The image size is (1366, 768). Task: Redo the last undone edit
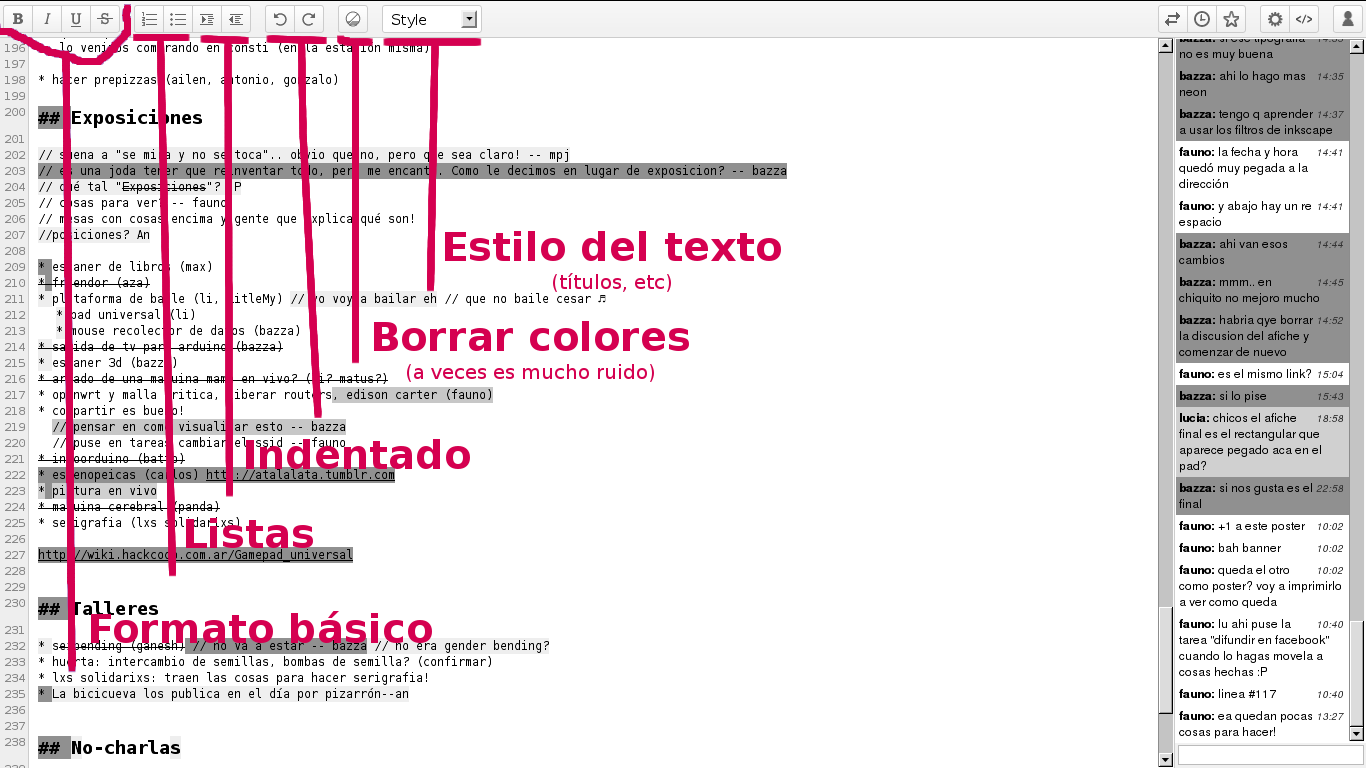tap(309, 19)
